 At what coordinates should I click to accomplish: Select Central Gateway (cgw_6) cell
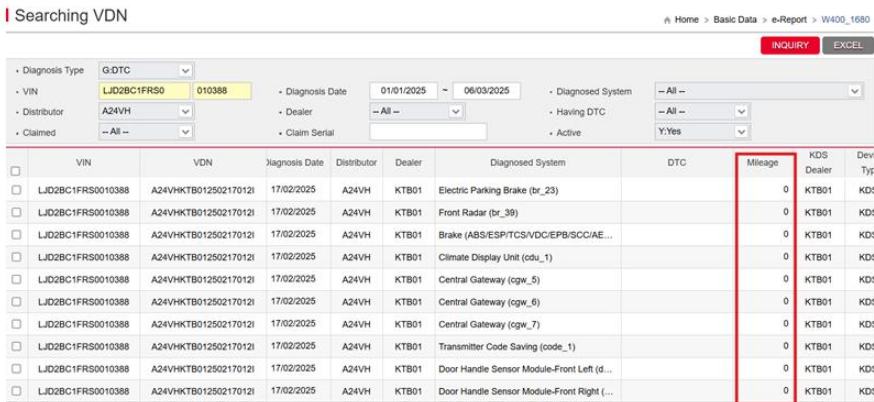(528, 302)
